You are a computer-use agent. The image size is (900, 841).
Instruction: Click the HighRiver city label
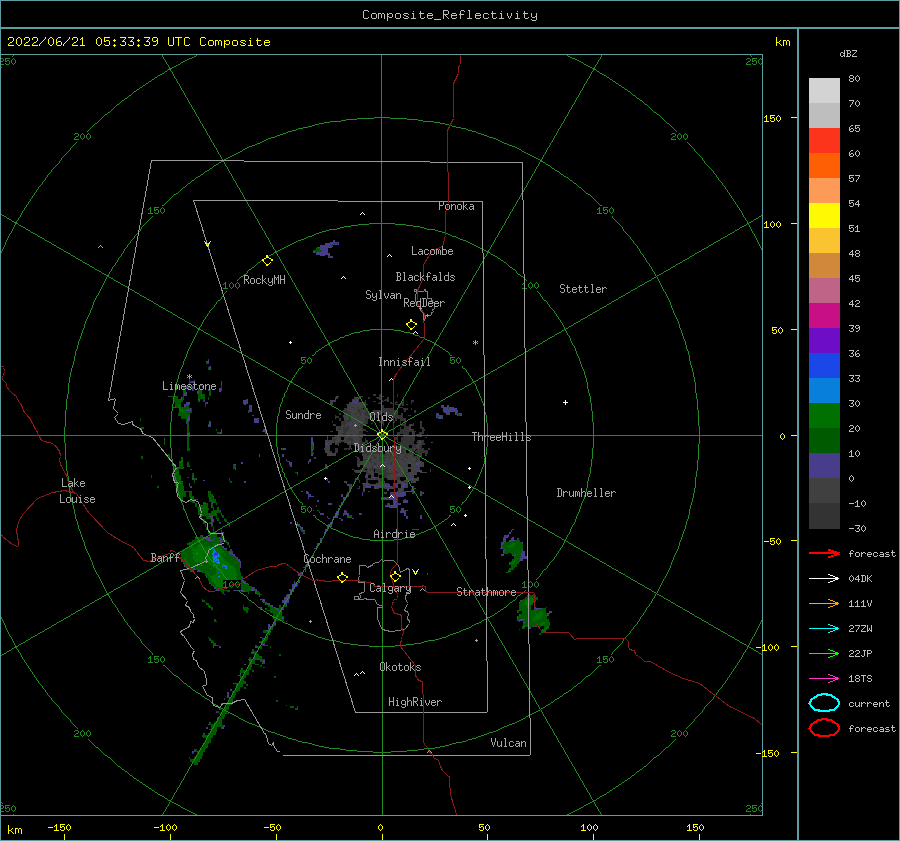pyautogui.click(x=415, y=702)
